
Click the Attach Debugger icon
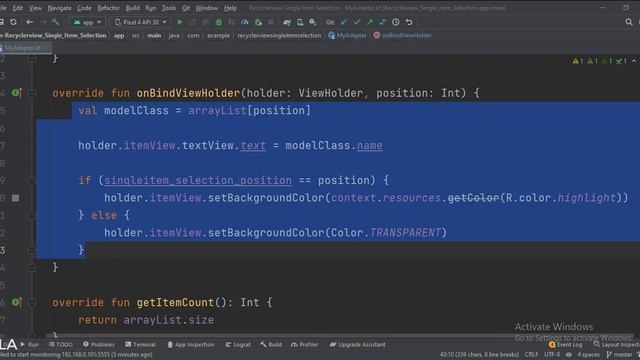[258, 22]
